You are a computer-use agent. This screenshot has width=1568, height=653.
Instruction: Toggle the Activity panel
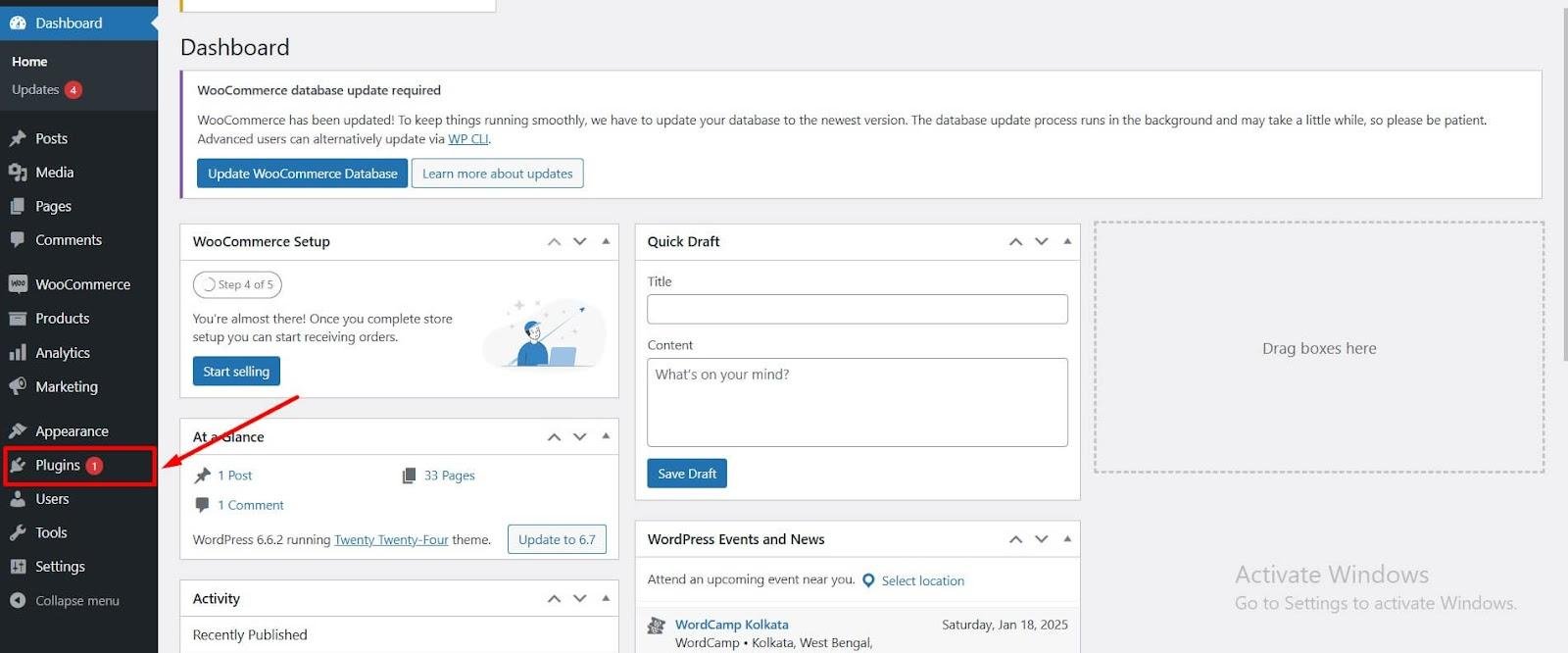click(x=606, y=598)
